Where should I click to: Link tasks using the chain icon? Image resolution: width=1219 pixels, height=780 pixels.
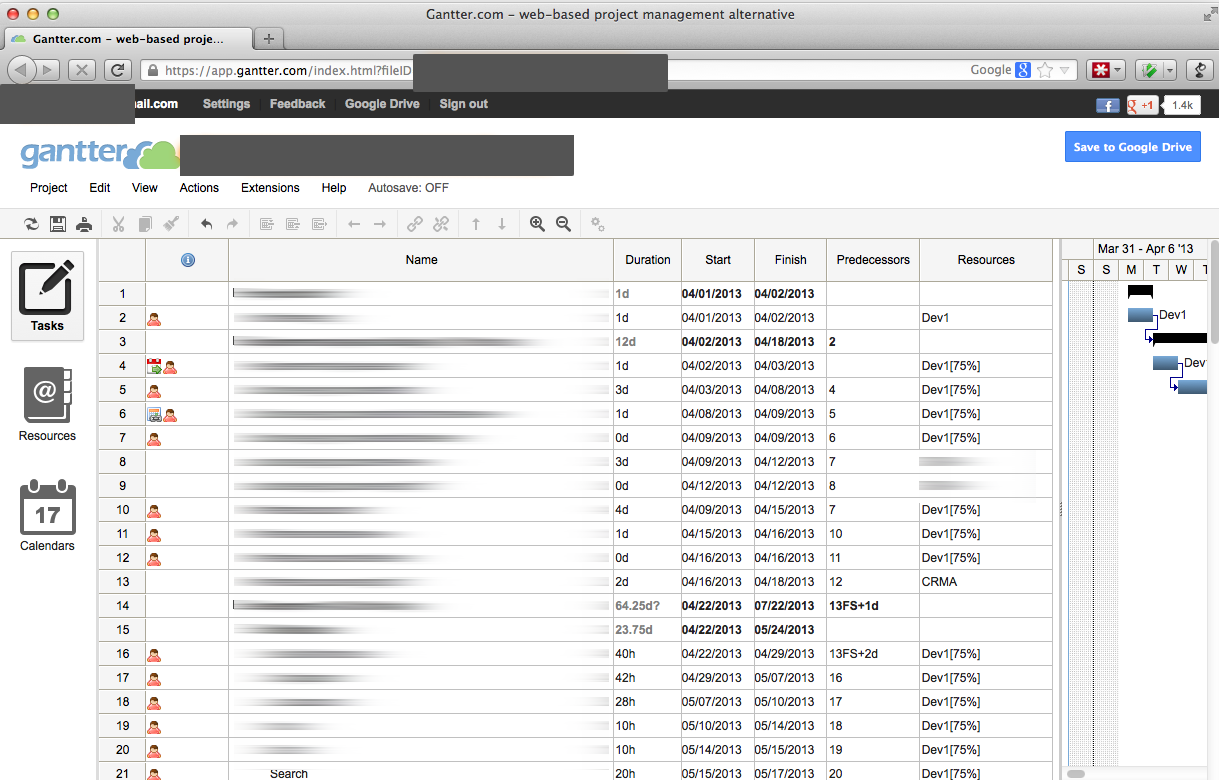pos(415,224)
